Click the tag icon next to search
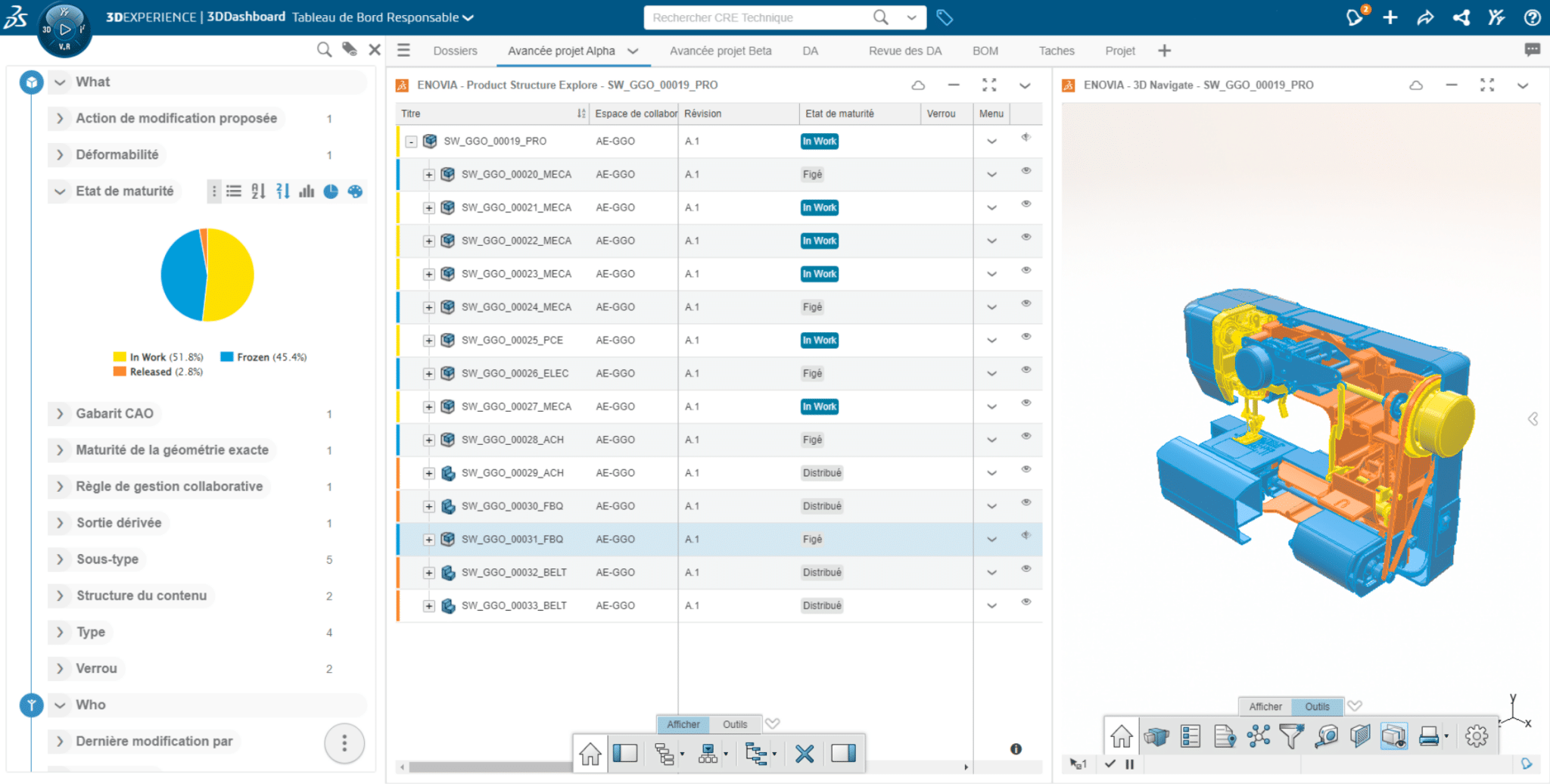1550x784 pixels. click(x=945, y=17)
